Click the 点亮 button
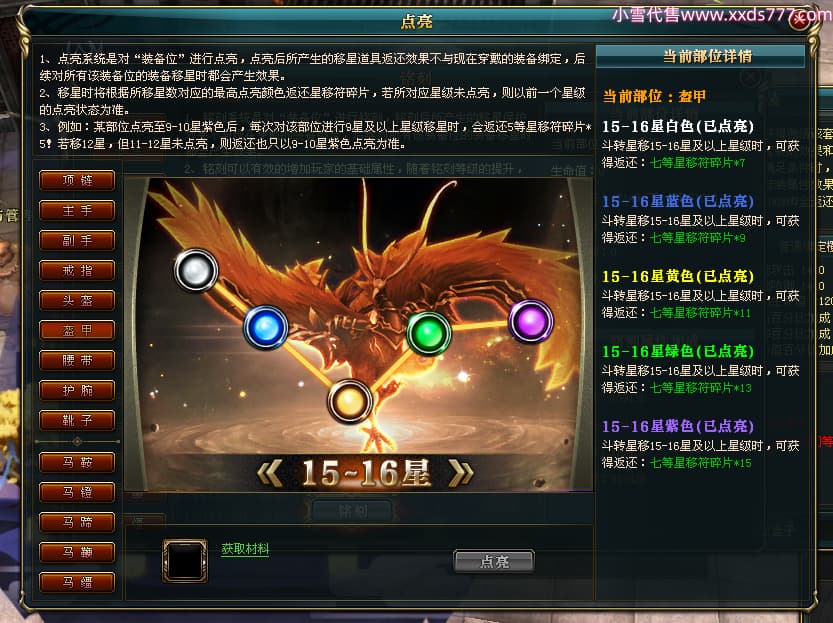 pos(494,561)
